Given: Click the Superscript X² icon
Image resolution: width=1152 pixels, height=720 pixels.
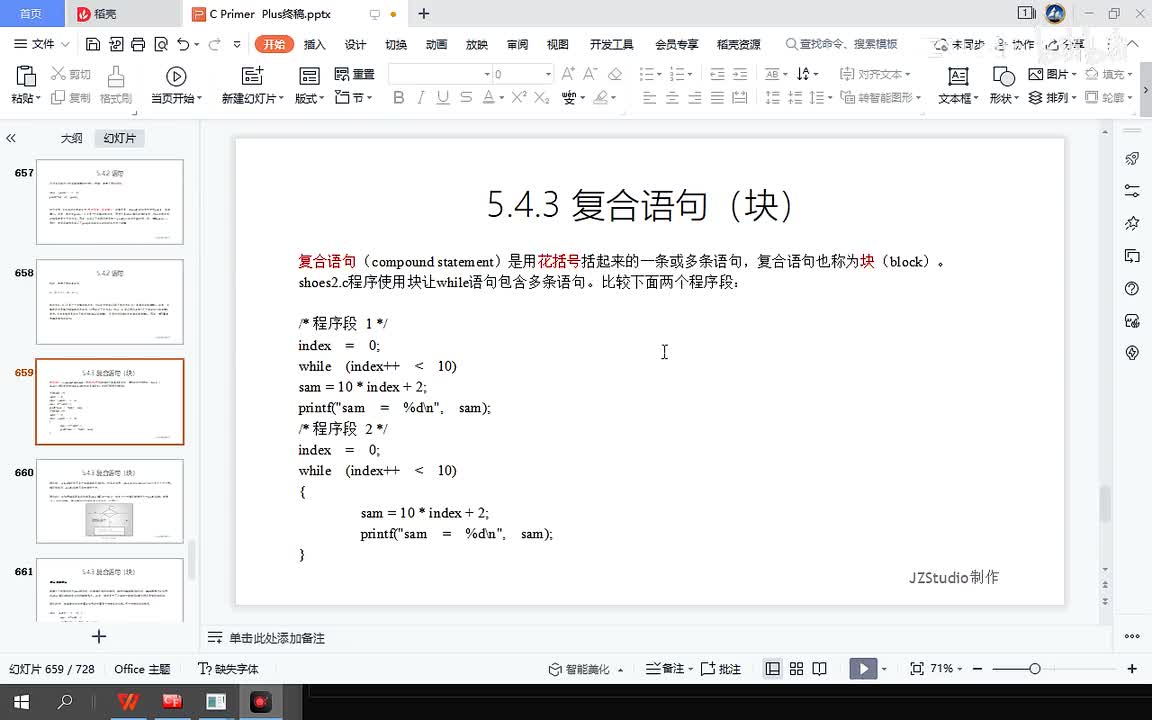Looking at the screenshot, I should (519, 97).
